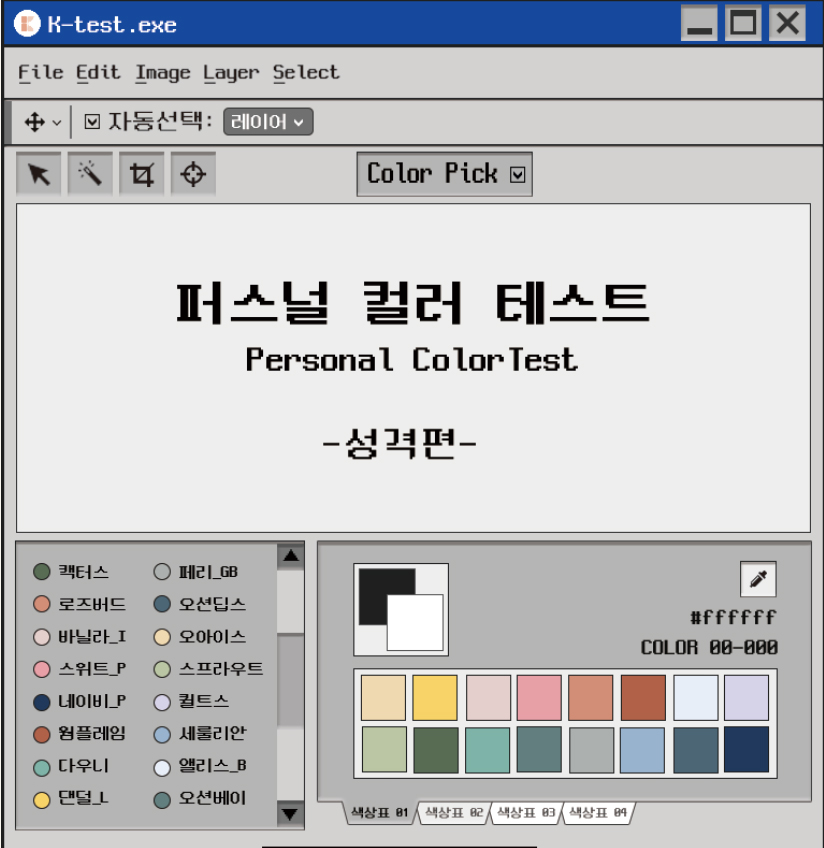
Task: Click the 퍼스널 컬러 테스트 title text
Action: [x=413, y=303]
